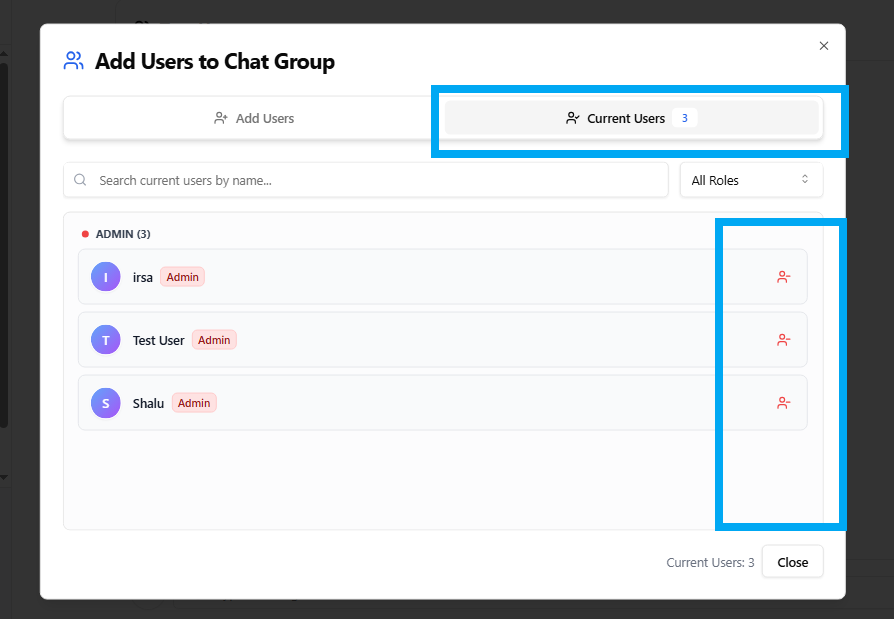894x619 pixels.
Task: Remove Test User from the chat group
Action: pyautogui.click(x=783, y=340)
